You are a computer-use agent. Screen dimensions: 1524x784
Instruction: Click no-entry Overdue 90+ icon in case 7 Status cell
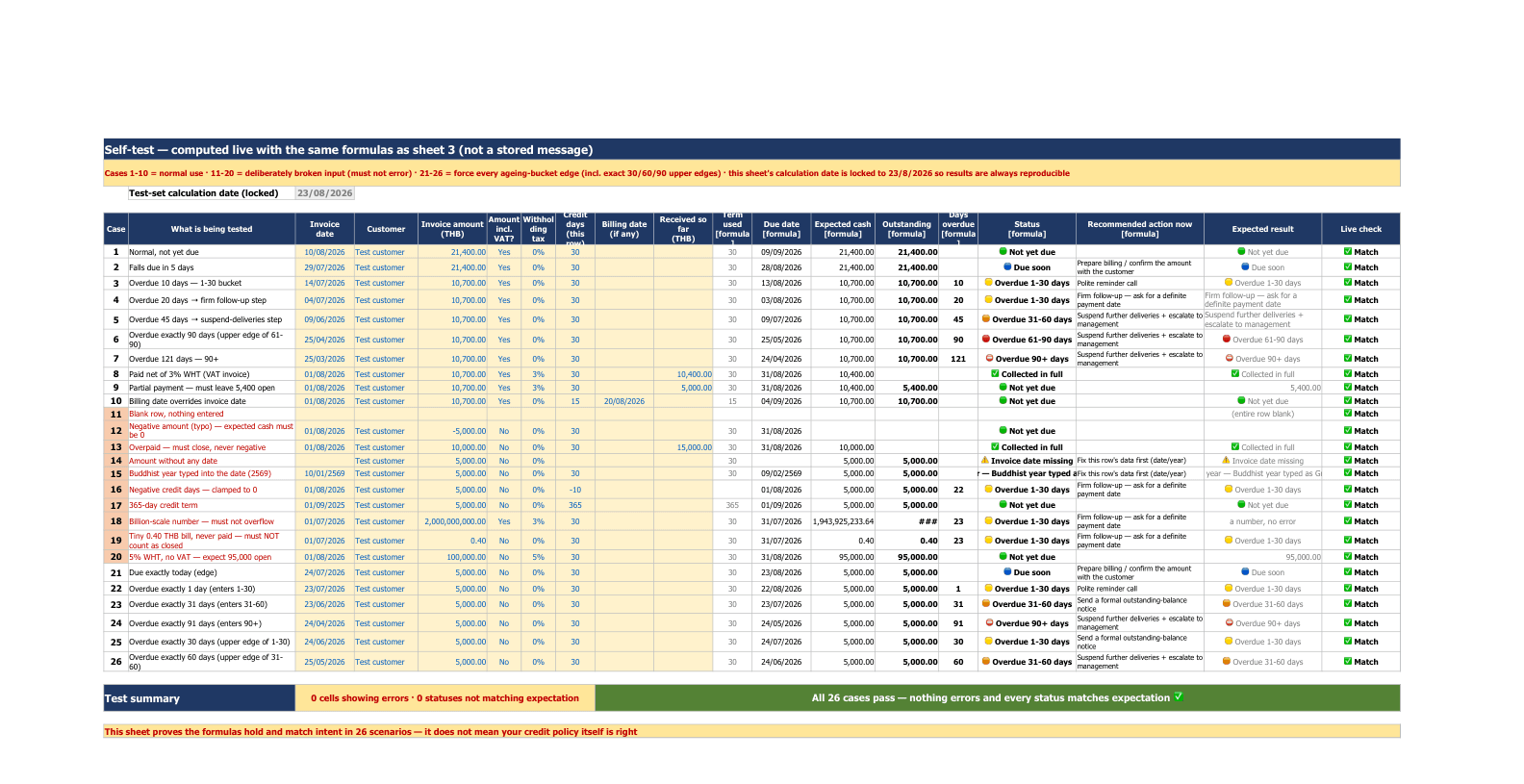(989, 358)
